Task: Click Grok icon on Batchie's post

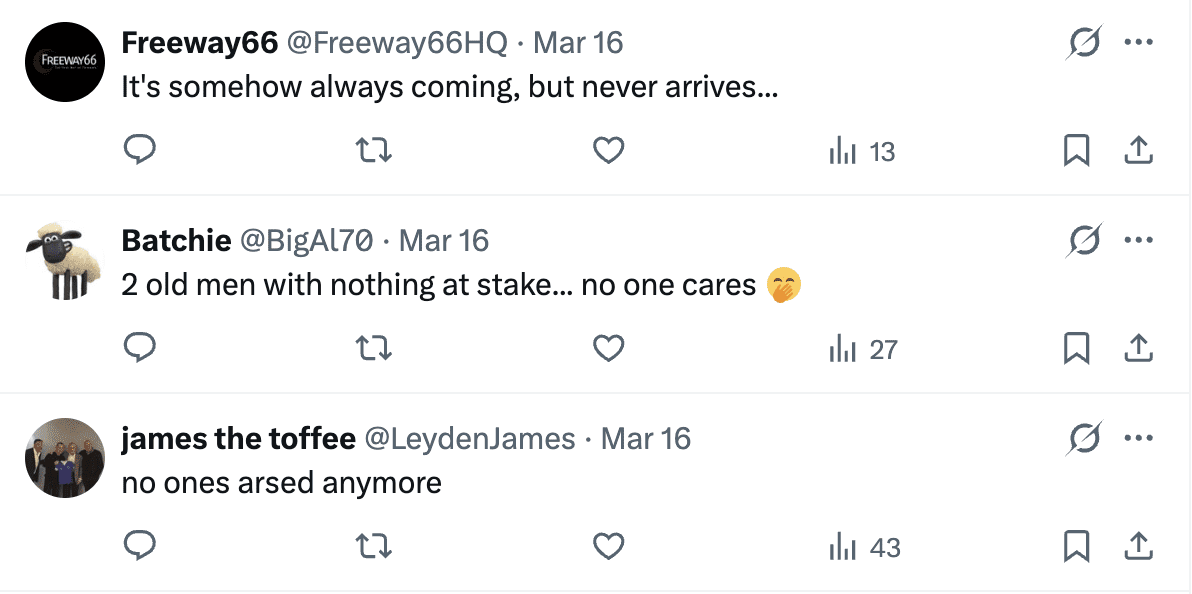Action: pos(1084,241)
